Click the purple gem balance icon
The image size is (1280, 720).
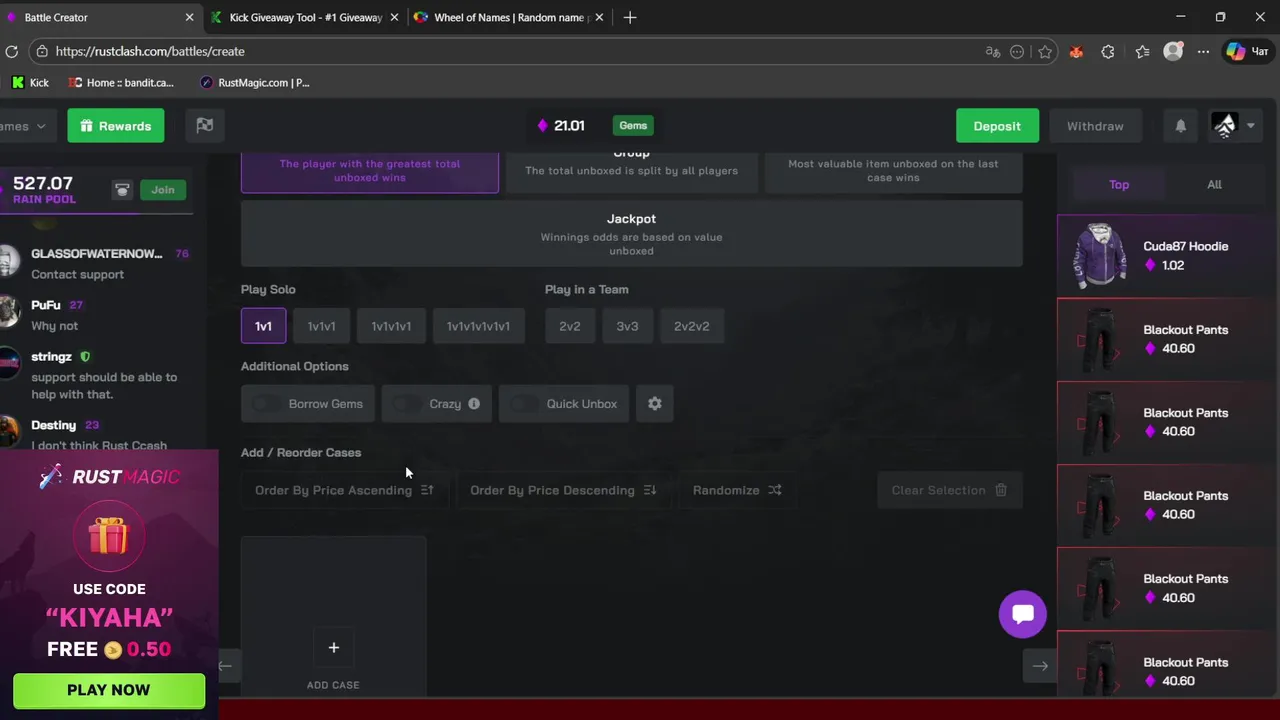[x=543, y=126]
